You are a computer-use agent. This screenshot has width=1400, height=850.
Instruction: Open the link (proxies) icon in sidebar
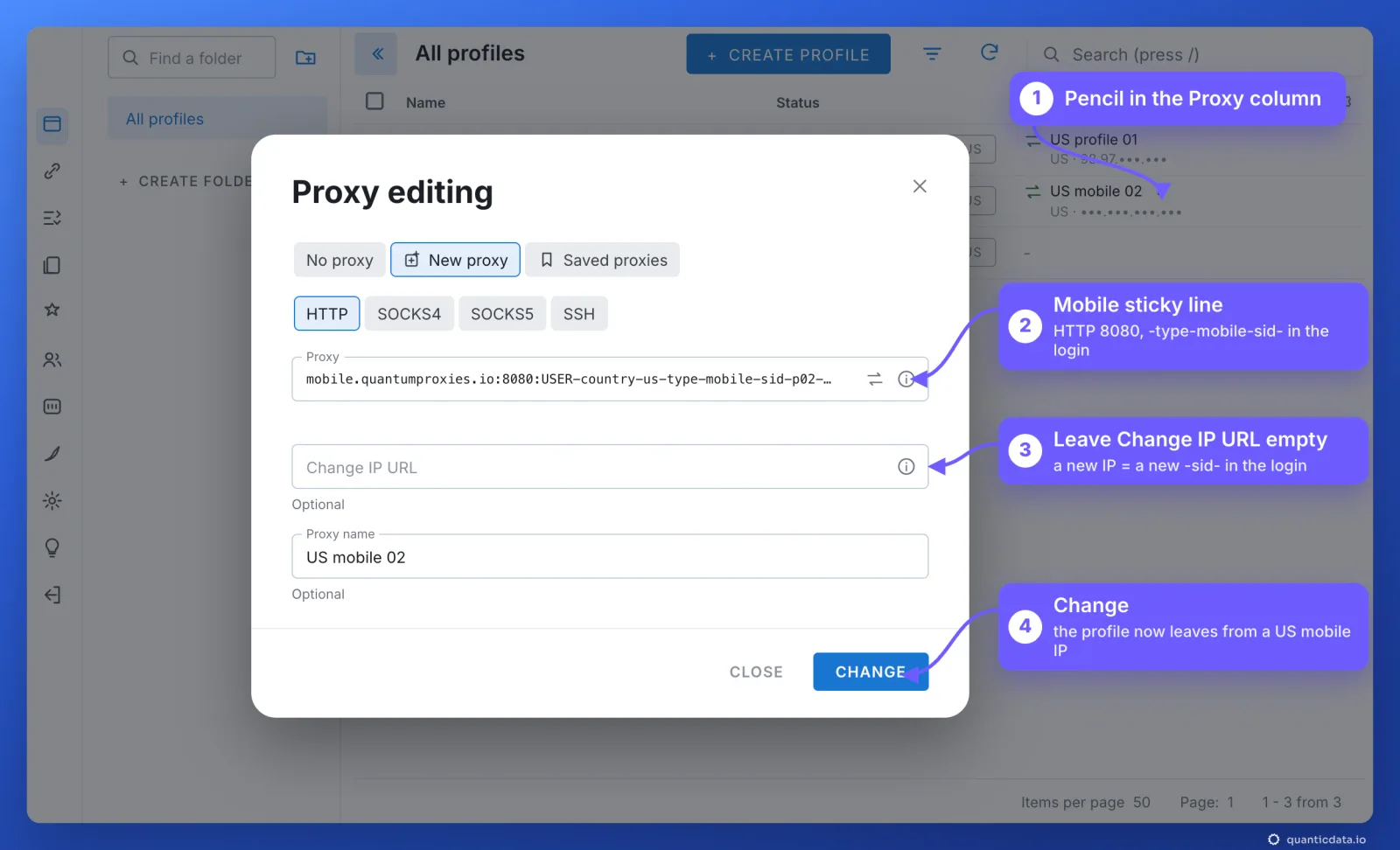tap(52, 171)
